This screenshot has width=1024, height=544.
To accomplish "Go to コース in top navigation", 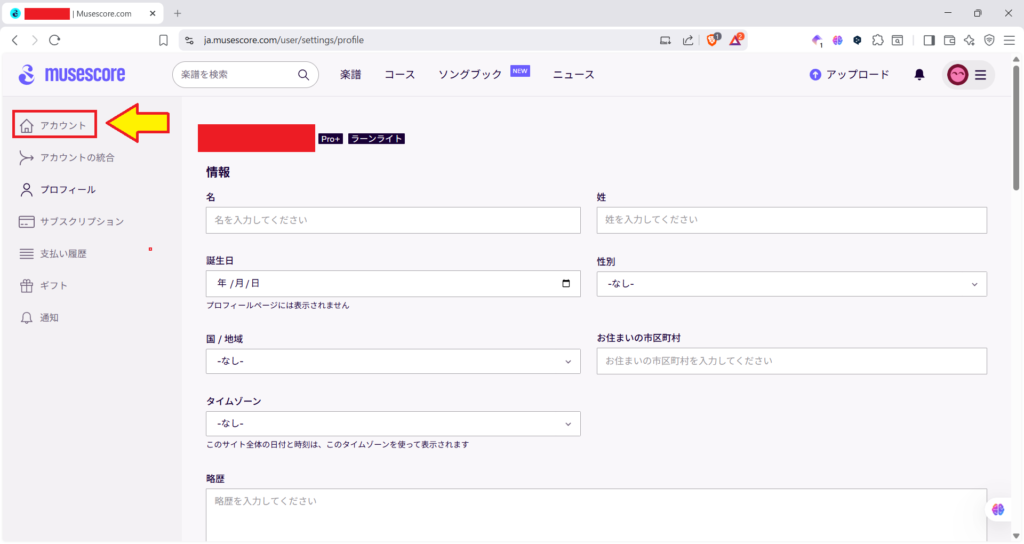I will point(399,74).
